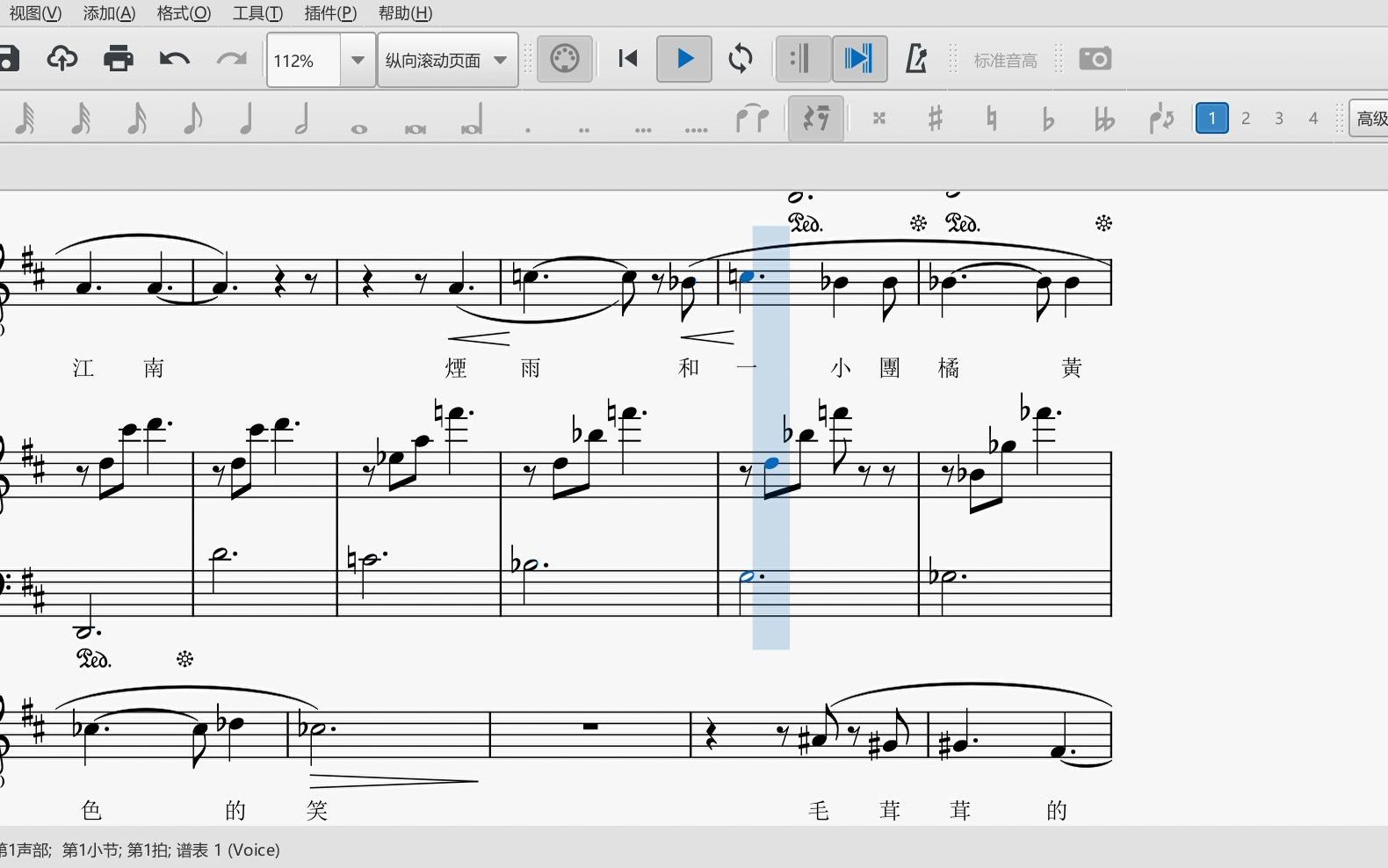Apply sharp accidental
1388x868 pixels.
[x=936, y=118]
